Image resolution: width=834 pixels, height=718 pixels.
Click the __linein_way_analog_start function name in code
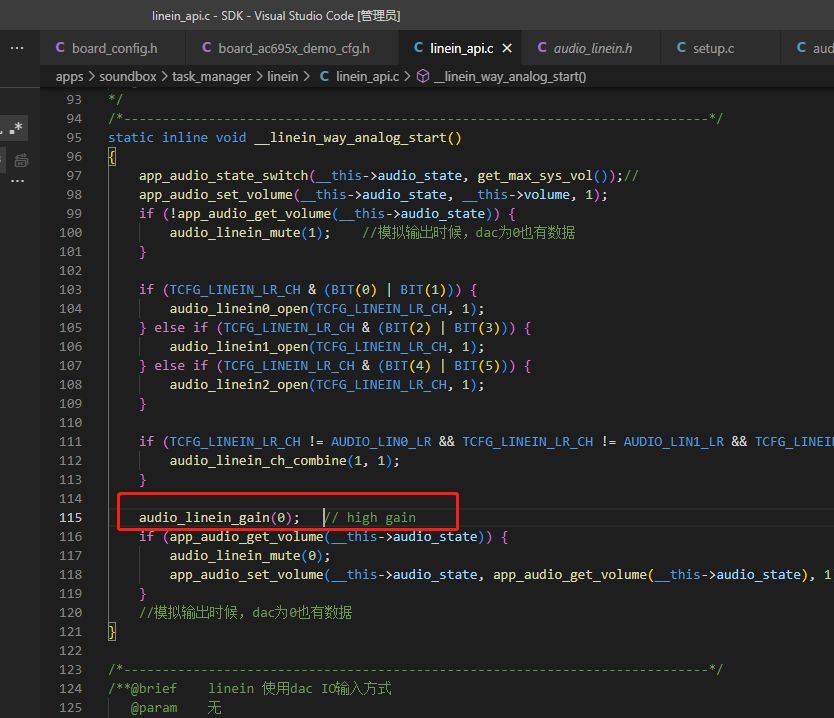pos(350,138)
